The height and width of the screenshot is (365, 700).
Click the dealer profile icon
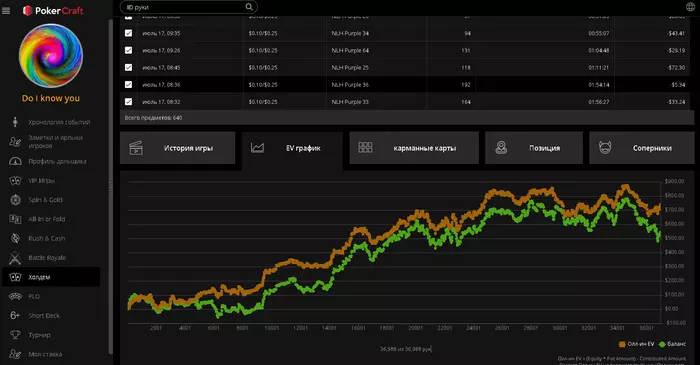[x=15, y=161]
